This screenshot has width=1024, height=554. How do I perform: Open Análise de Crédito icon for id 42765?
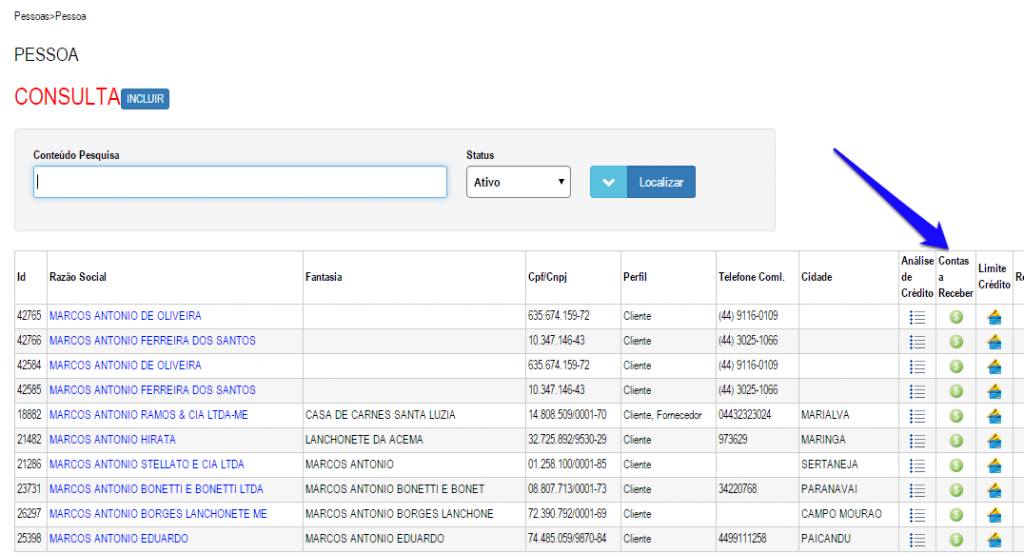tap(917, 316)
